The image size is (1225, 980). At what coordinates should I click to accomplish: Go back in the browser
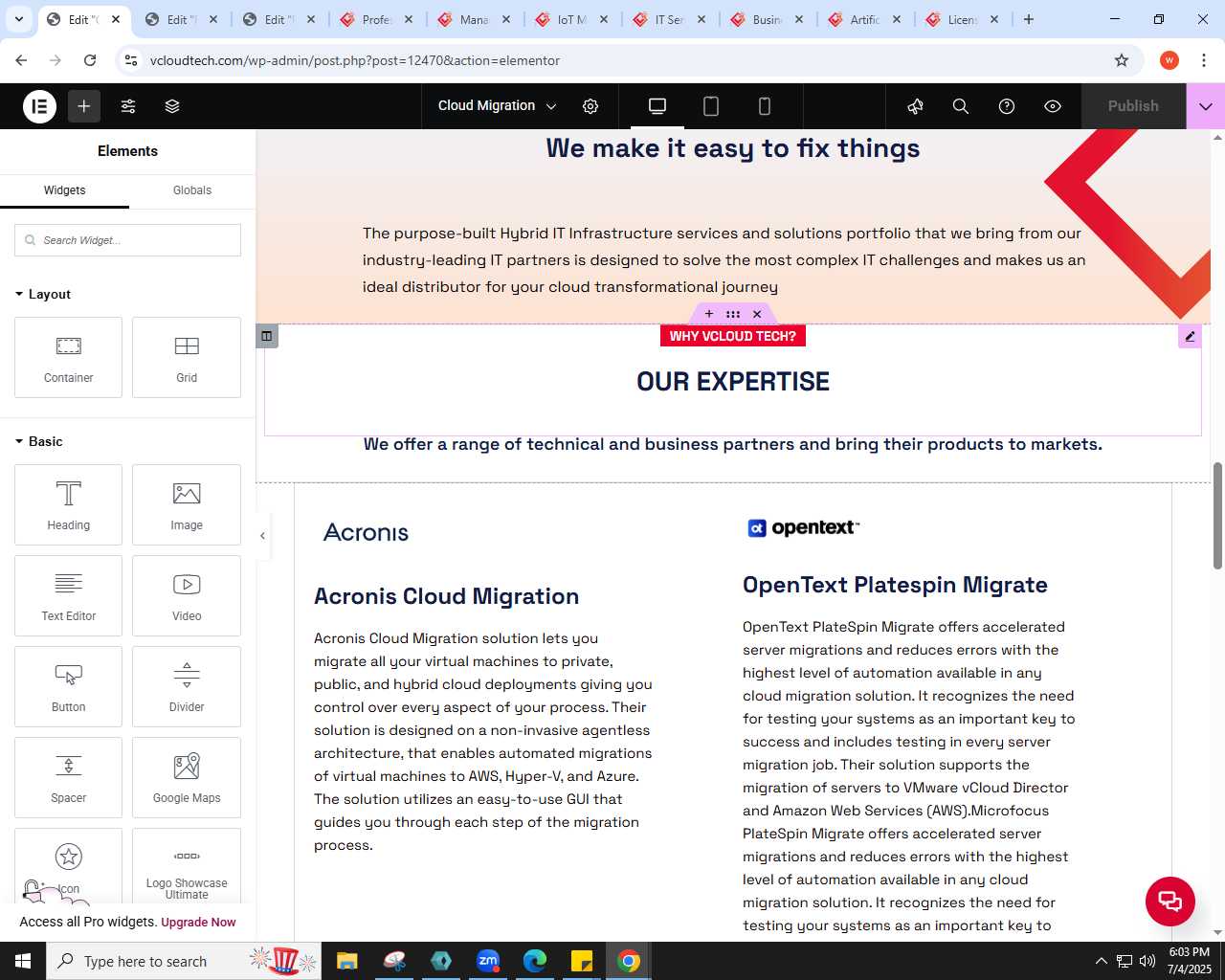(x=21, y=60)
